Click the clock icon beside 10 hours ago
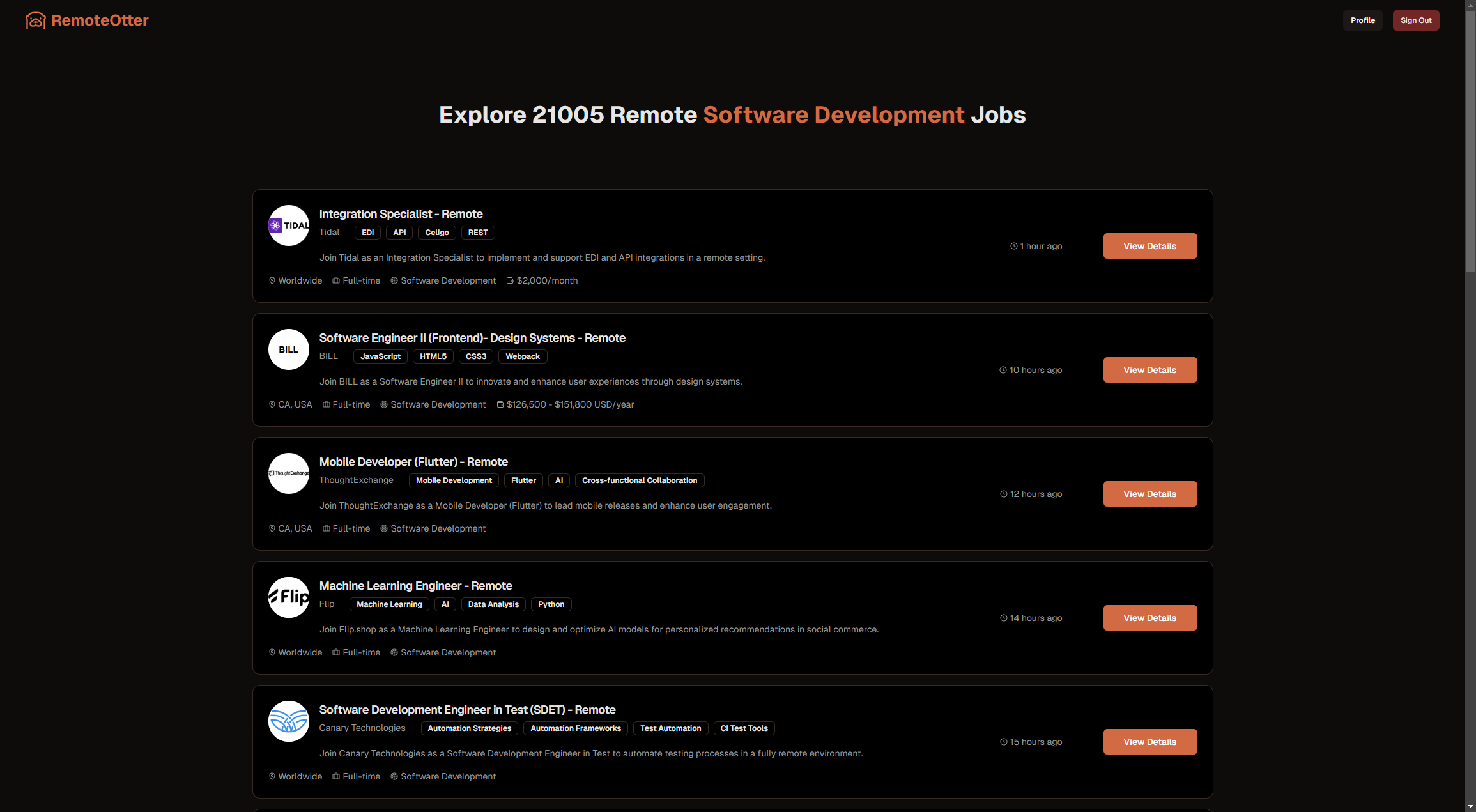Screen dimensions: 1476x812 [x=1003, y=370]
